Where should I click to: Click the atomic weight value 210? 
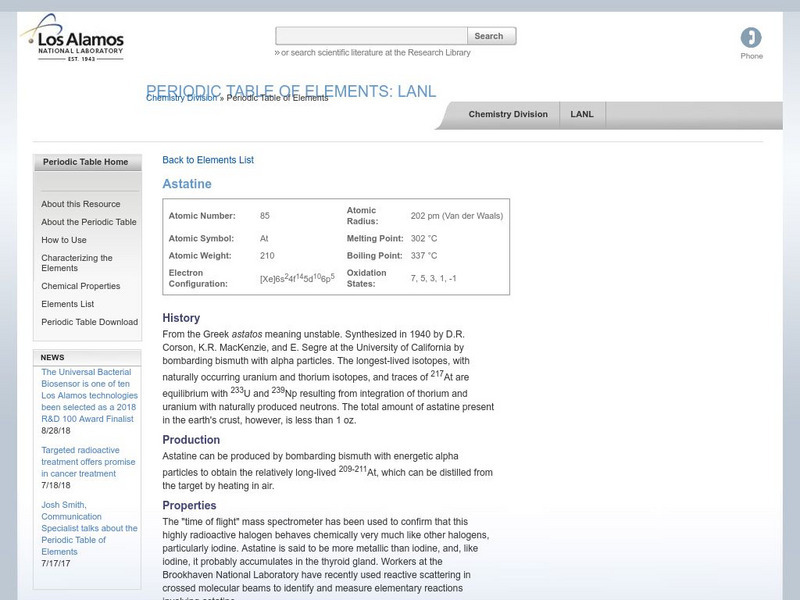pyautogui.click(x=267, y=256)
